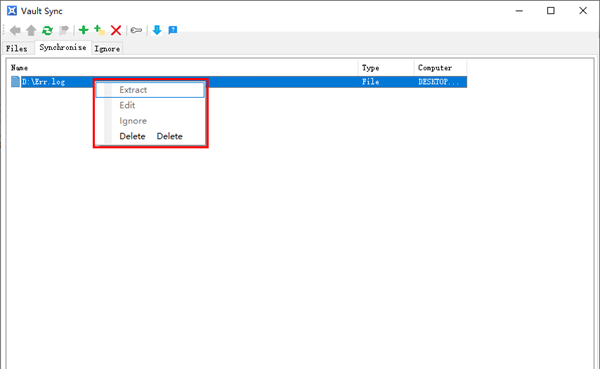Viewport: 600px width, 369px height.
Task: Open the Ignore tab
Action: click(107, 49)
